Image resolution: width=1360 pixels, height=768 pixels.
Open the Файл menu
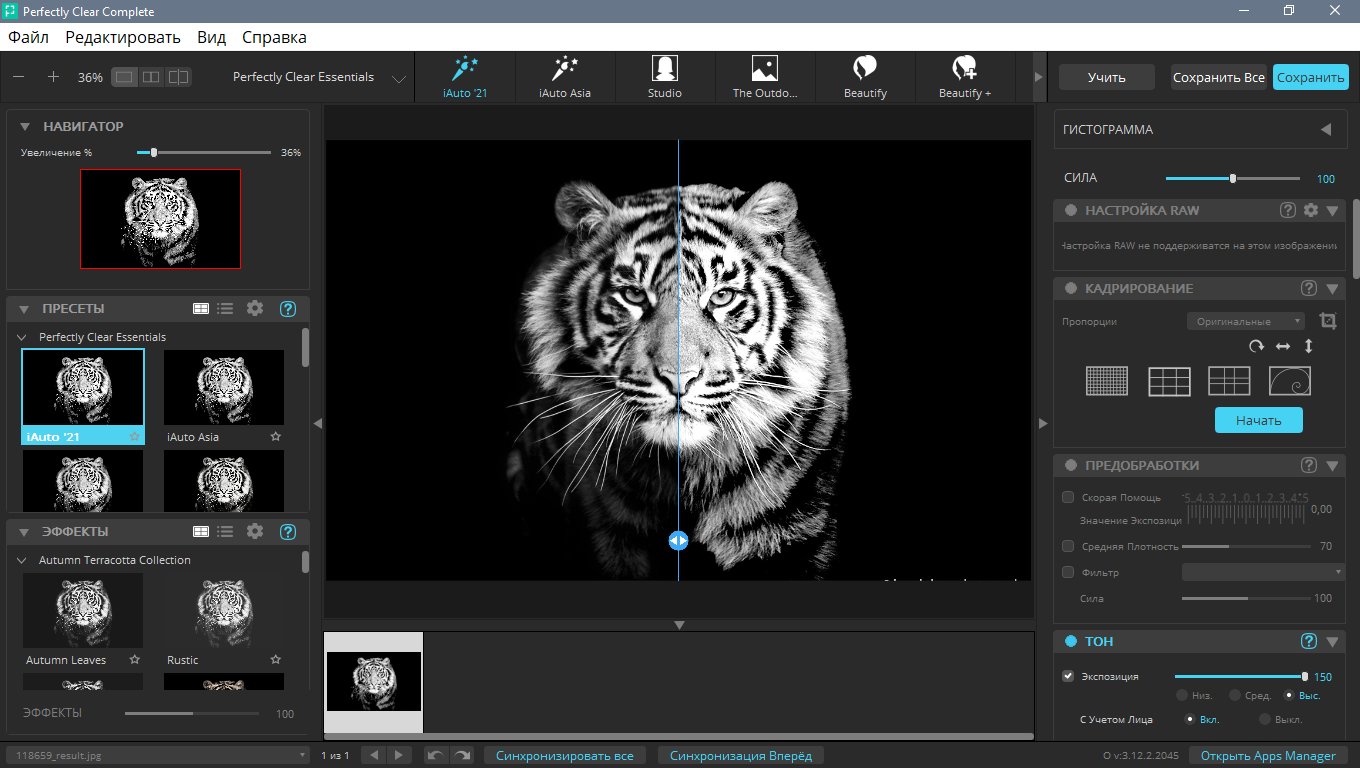click(29, 37)
